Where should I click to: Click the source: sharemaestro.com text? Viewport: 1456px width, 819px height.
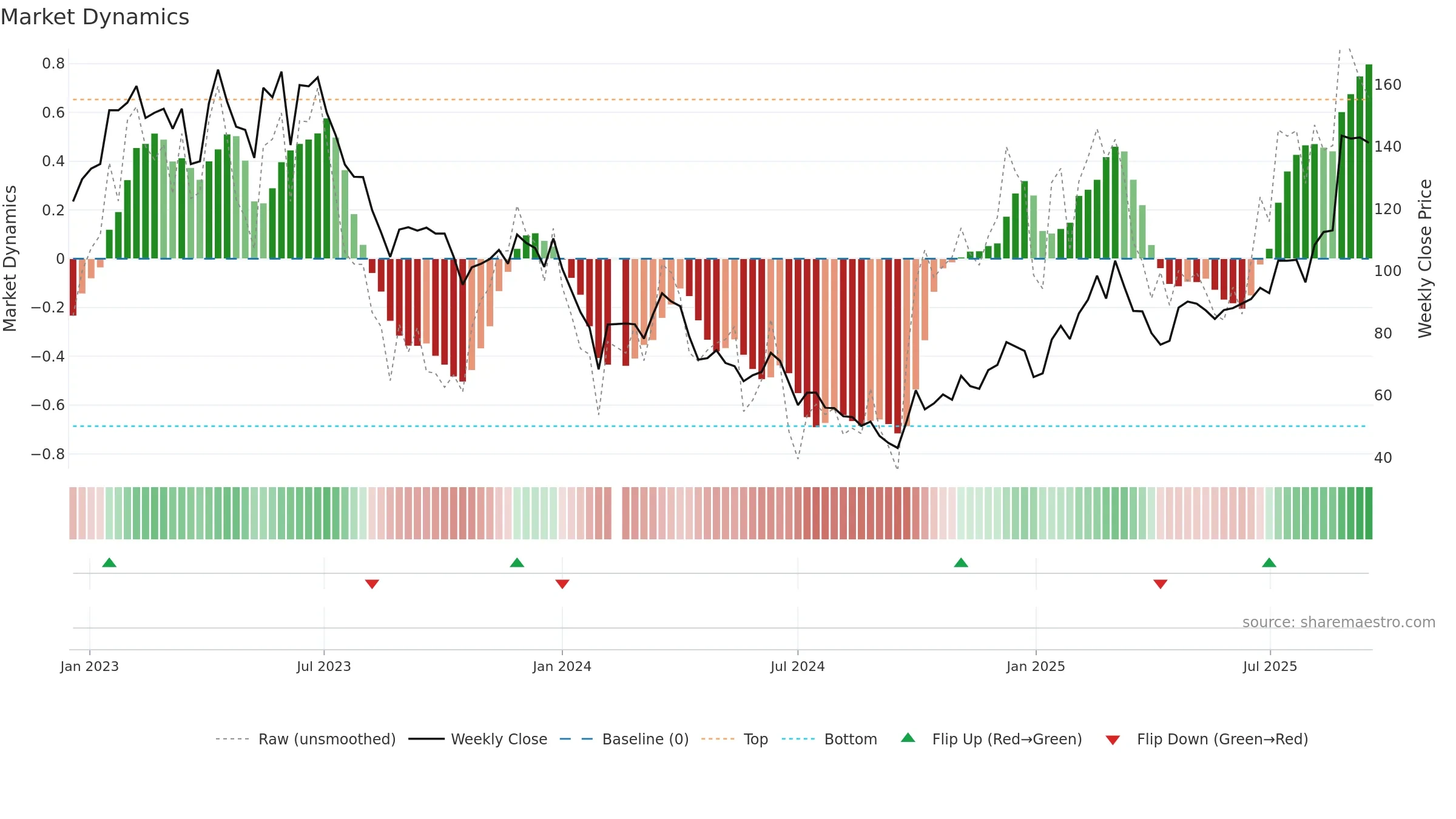tap(1339, 622)
